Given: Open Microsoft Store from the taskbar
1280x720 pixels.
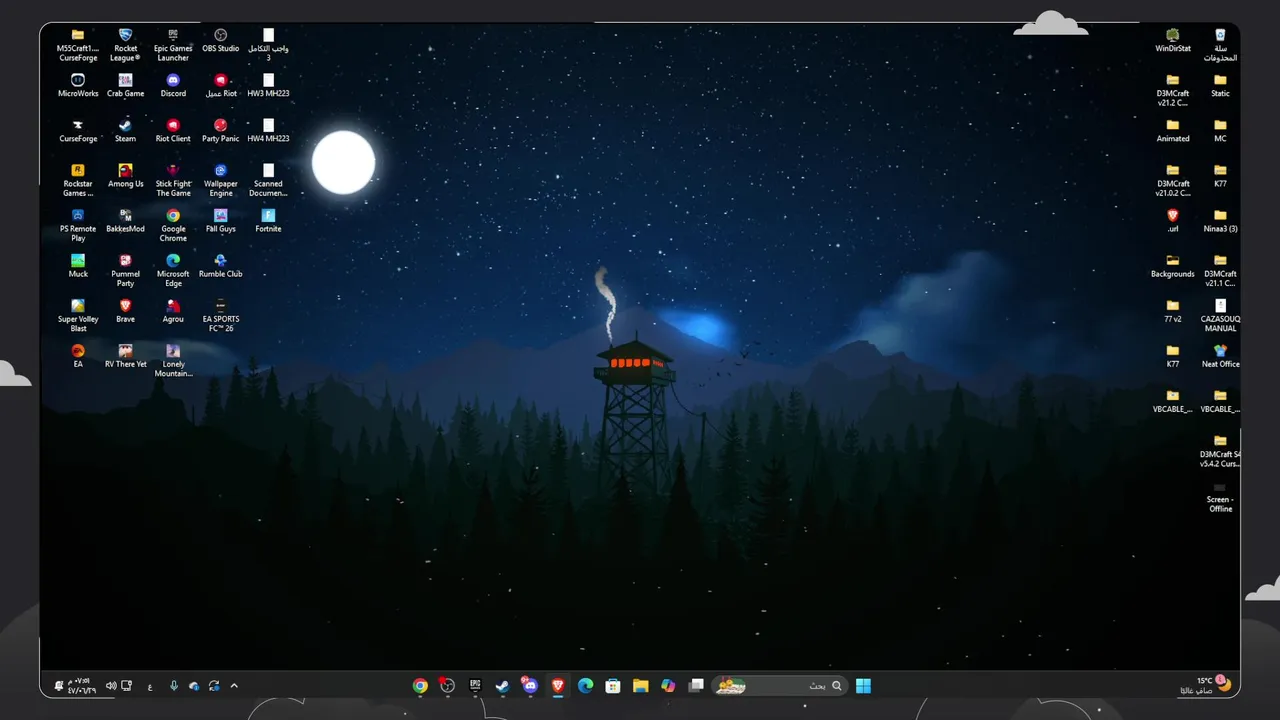Looking at the screenshot, I should (613, 686).
